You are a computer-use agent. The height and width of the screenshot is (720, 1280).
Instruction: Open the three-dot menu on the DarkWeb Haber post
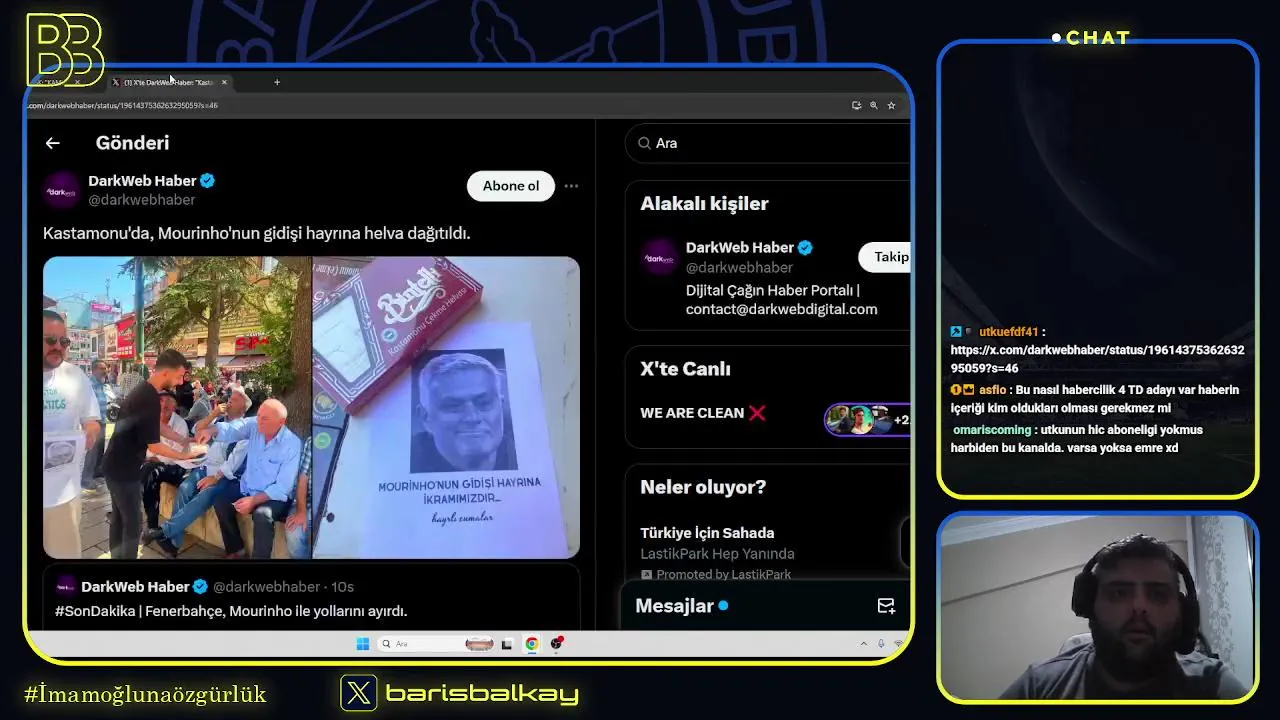[571, 186]
